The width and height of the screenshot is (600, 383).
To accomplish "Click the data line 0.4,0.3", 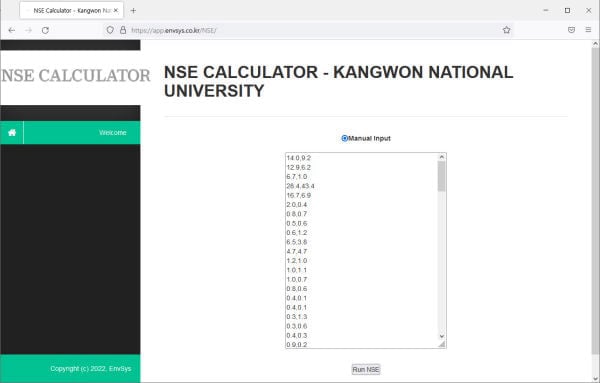I will tap(297, 336).
